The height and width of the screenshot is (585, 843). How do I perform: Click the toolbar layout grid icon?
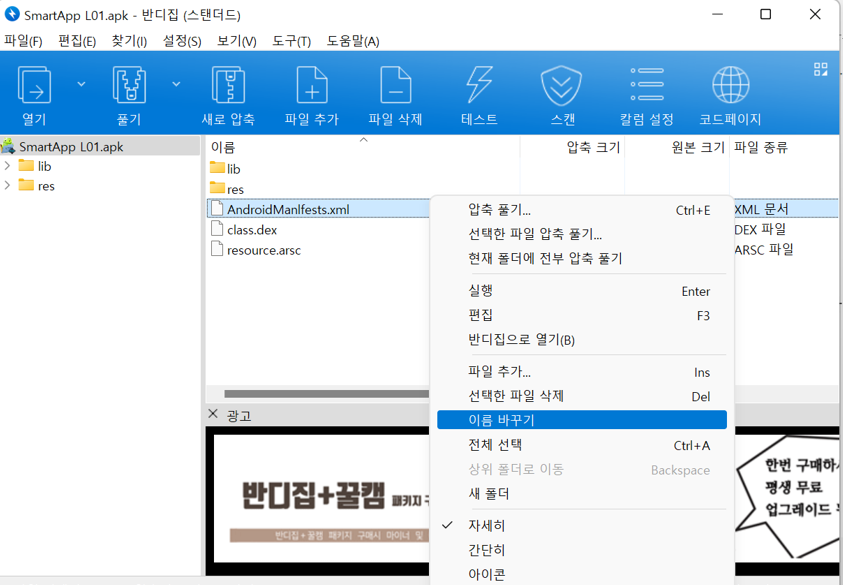tap(820, 69)
